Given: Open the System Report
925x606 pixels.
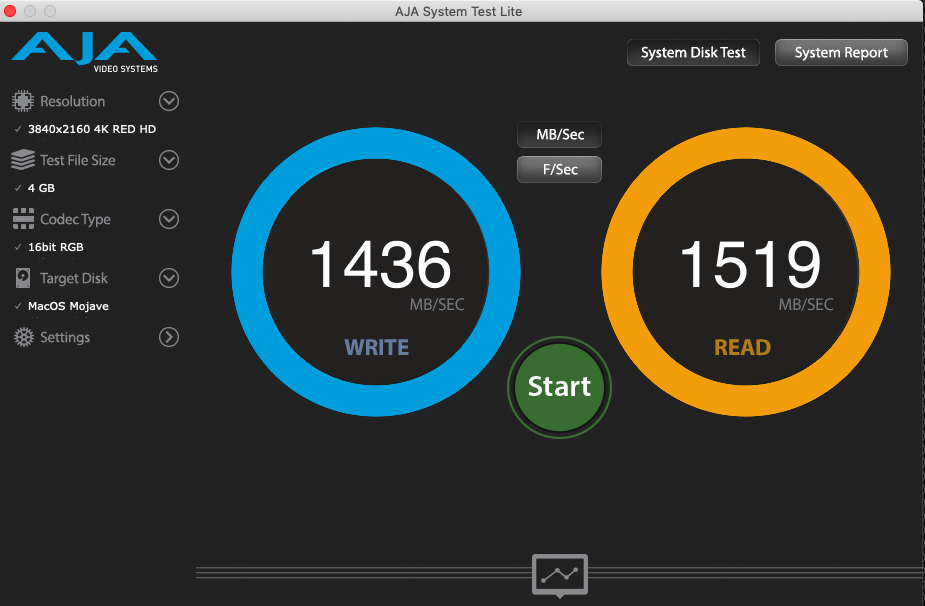Looking at the screenshot, I should (841, 53).
